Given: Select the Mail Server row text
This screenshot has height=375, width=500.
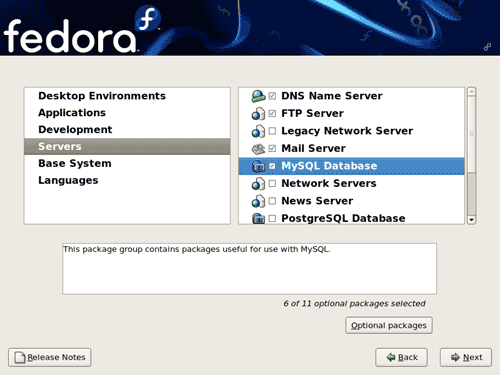Looking at the screenshot, I should pos(313,148).
